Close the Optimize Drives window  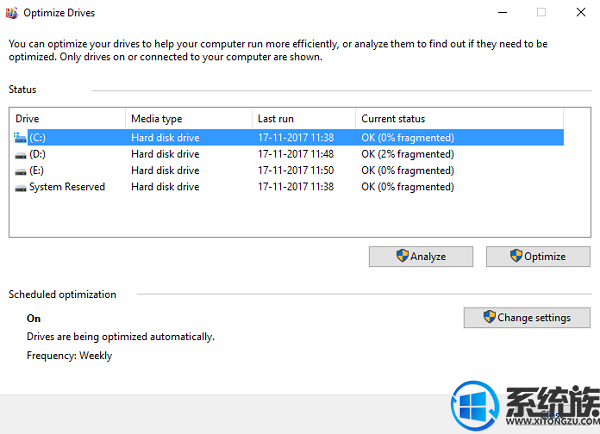coord(581,13)
